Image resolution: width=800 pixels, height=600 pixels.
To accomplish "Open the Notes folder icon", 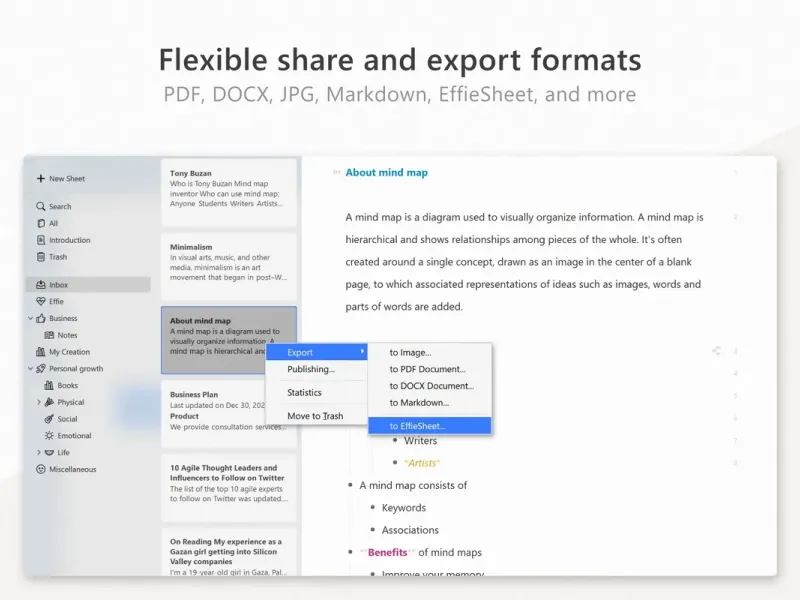I will 49,335.
